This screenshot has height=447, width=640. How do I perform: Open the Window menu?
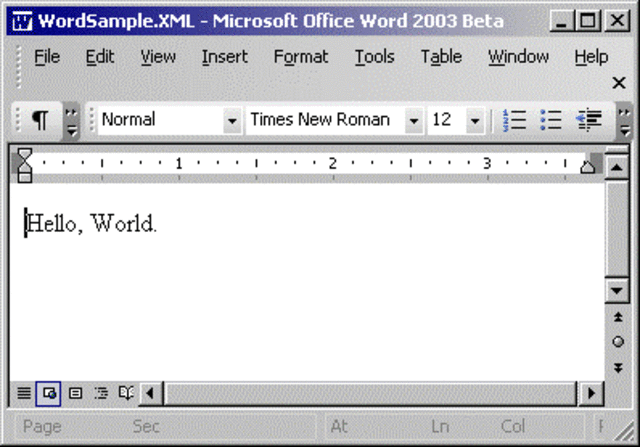(518, 57)
